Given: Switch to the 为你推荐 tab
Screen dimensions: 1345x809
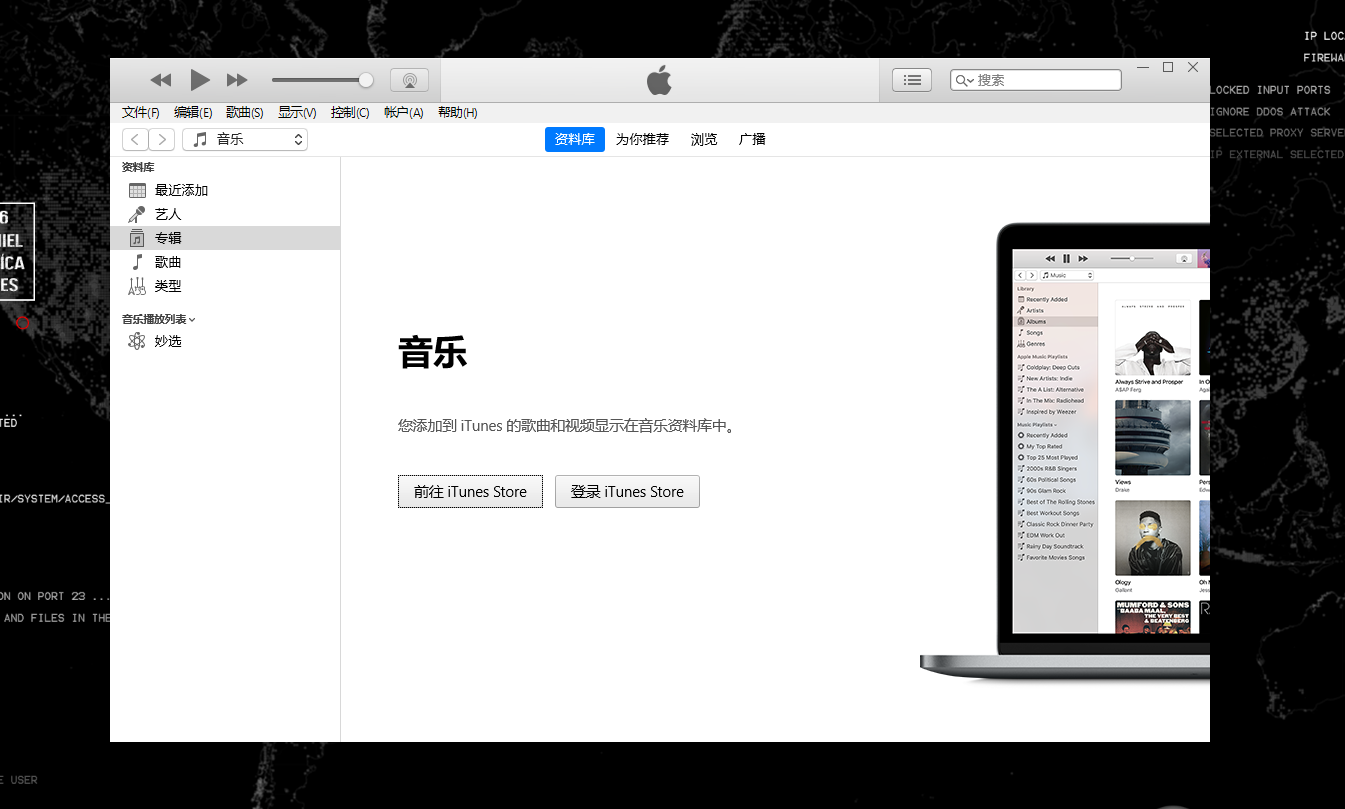Looking at the screenshot, I should (642, 139).
